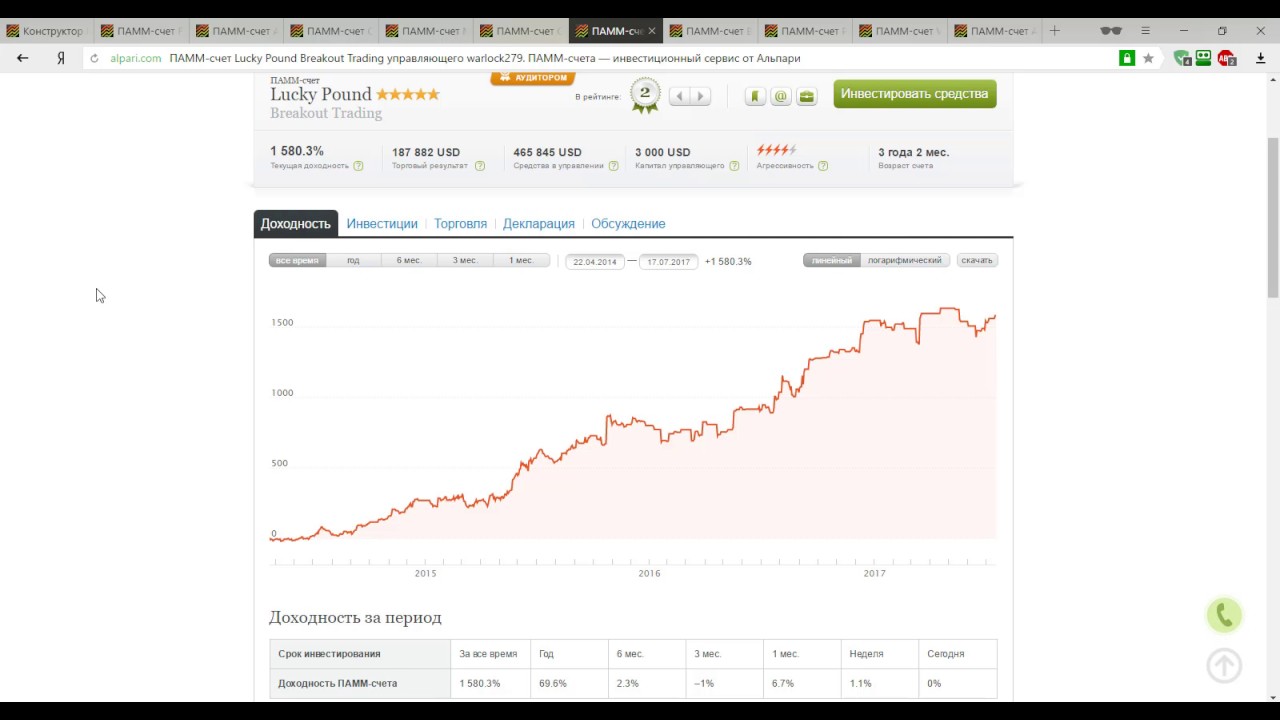Open help icon next to Торговый результат
This screenshot has height=720, width=1280.
click(x=479, y=166)
